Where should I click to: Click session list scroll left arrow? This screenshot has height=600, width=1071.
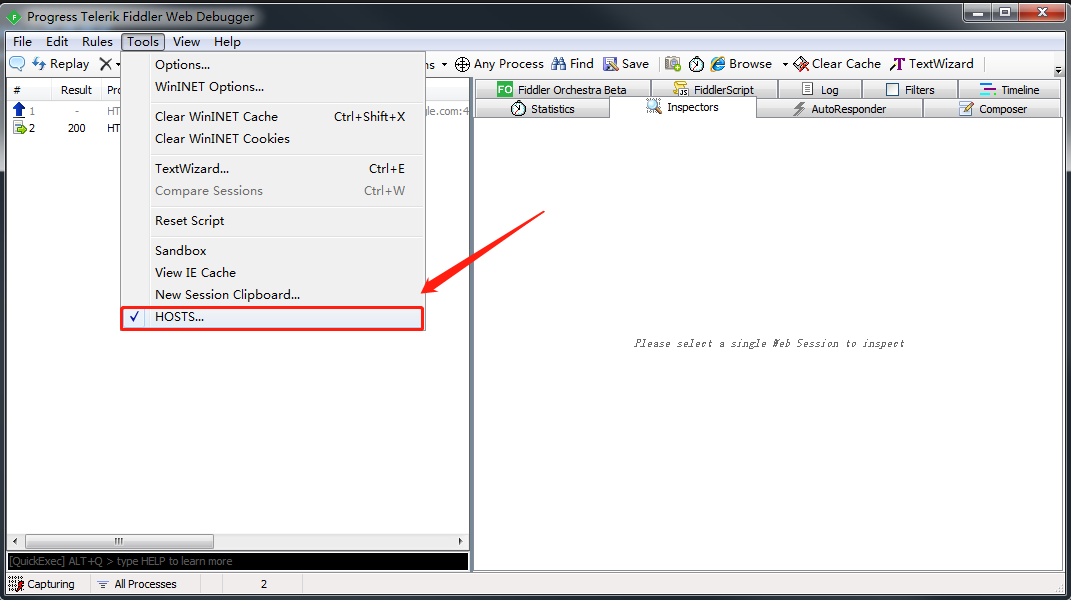(x=15, y=541)
